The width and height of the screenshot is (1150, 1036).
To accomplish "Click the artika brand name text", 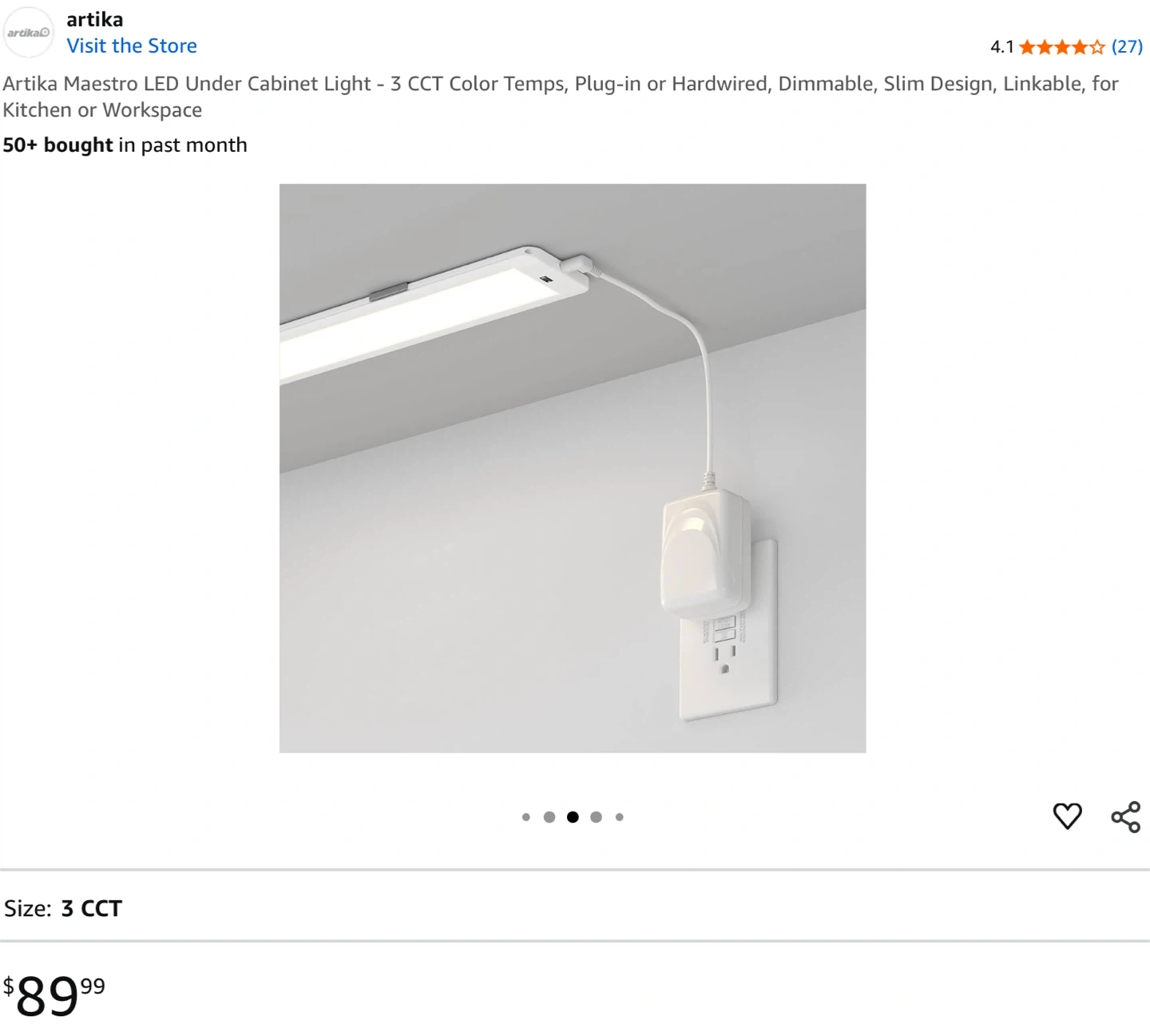I will click(95, 19).
